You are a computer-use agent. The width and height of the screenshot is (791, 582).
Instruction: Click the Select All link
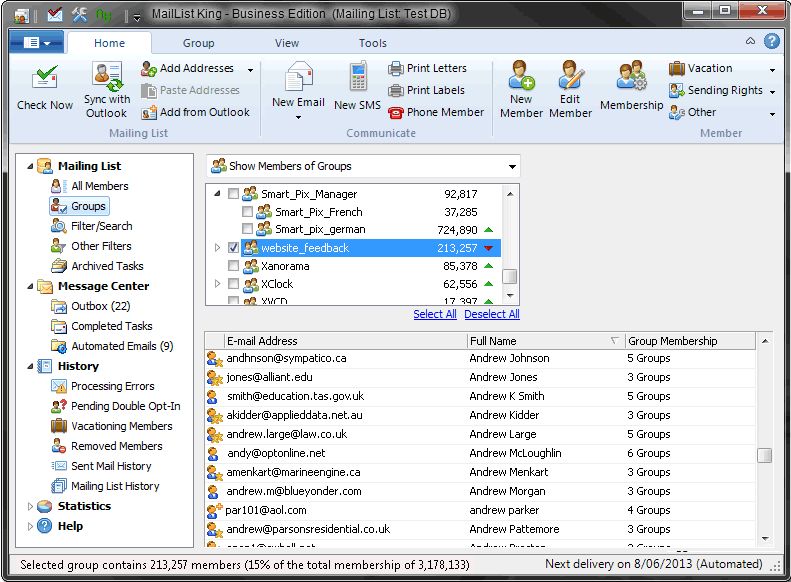pyautogui.click(x=435, y=314)
